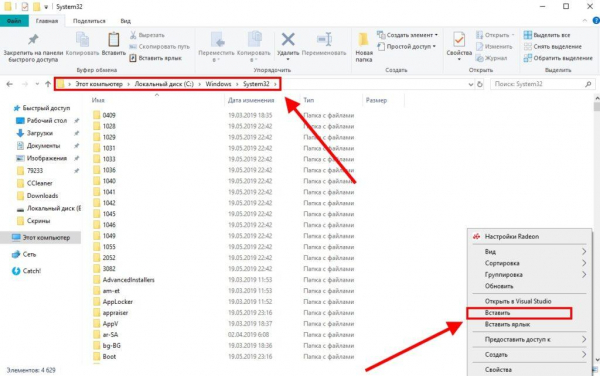Open Свойства in the ribbon
The width and height of the screenshot is (600, 376).
[x=459, y=46]
